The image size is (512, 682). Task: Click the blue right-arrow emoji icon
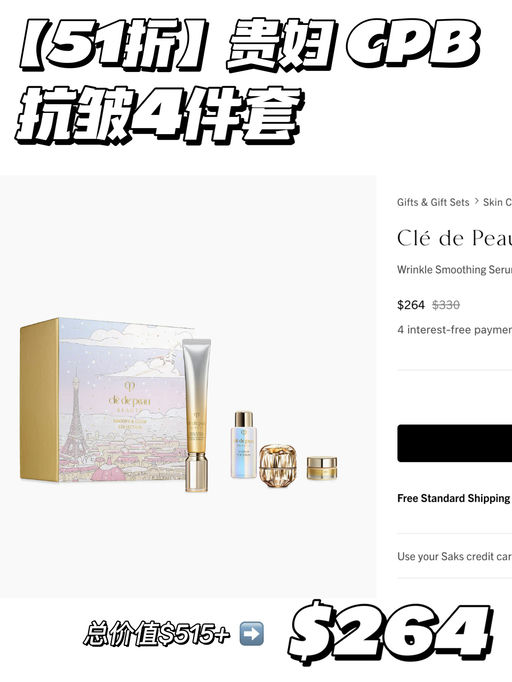pos(251,633)
